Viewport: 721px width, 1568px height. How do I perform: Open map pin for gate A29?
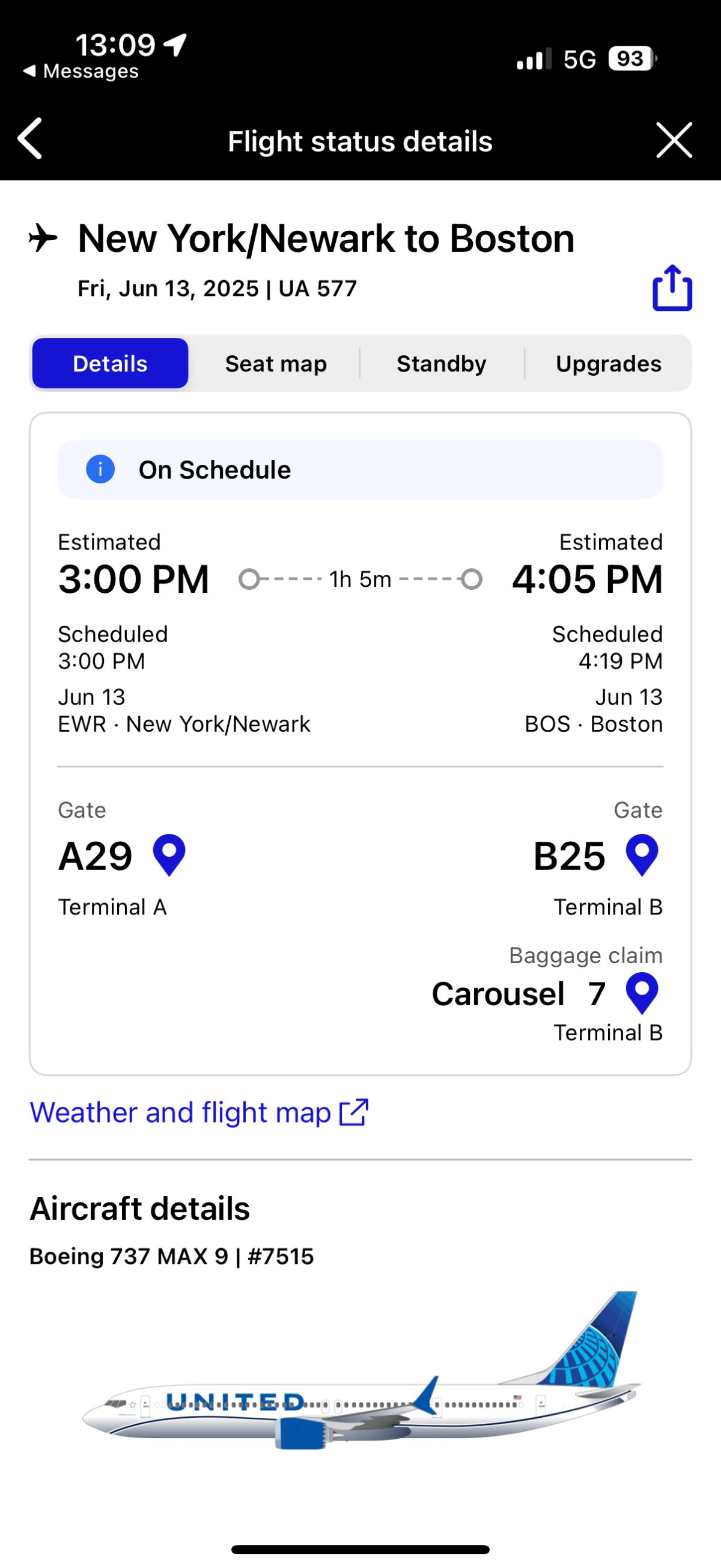pyautogui.click(x=169, y=855)
